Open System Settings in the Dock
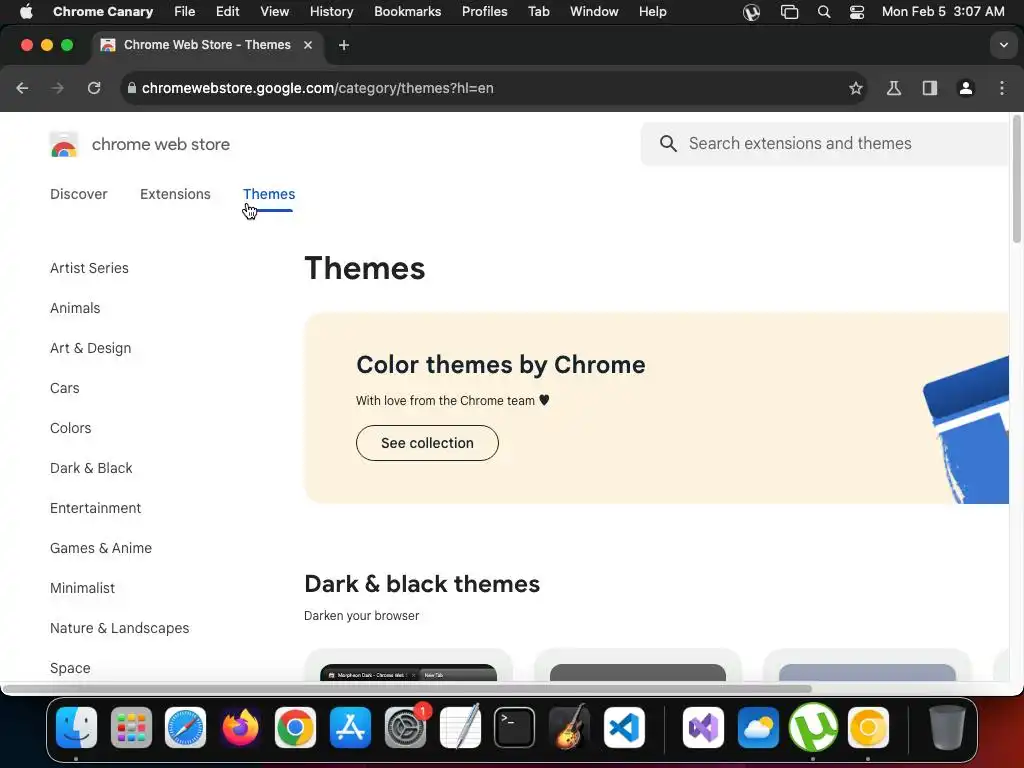 pos(406,728)
